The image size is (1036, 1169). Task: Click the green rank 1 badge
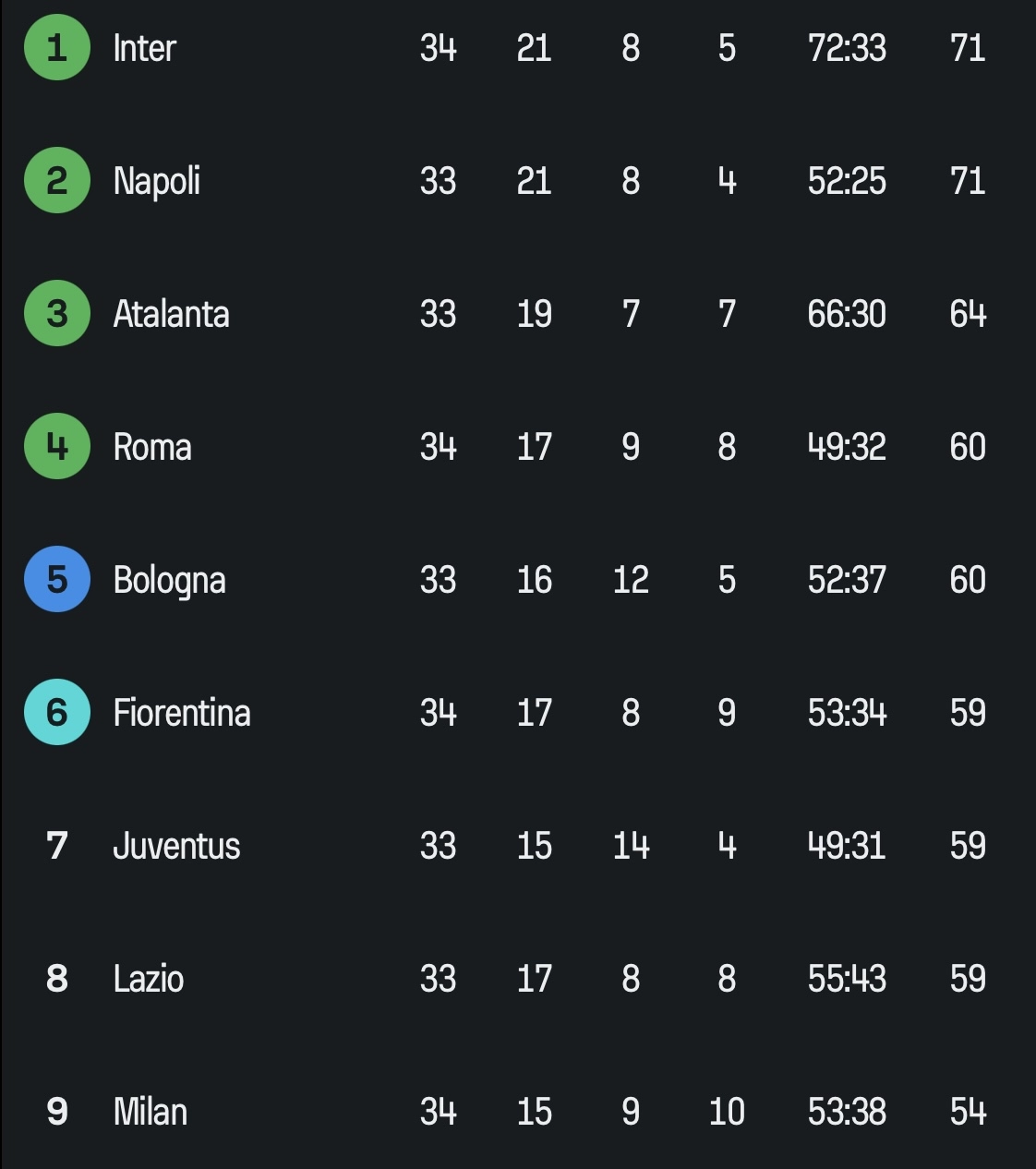click(x=57, y=47)
